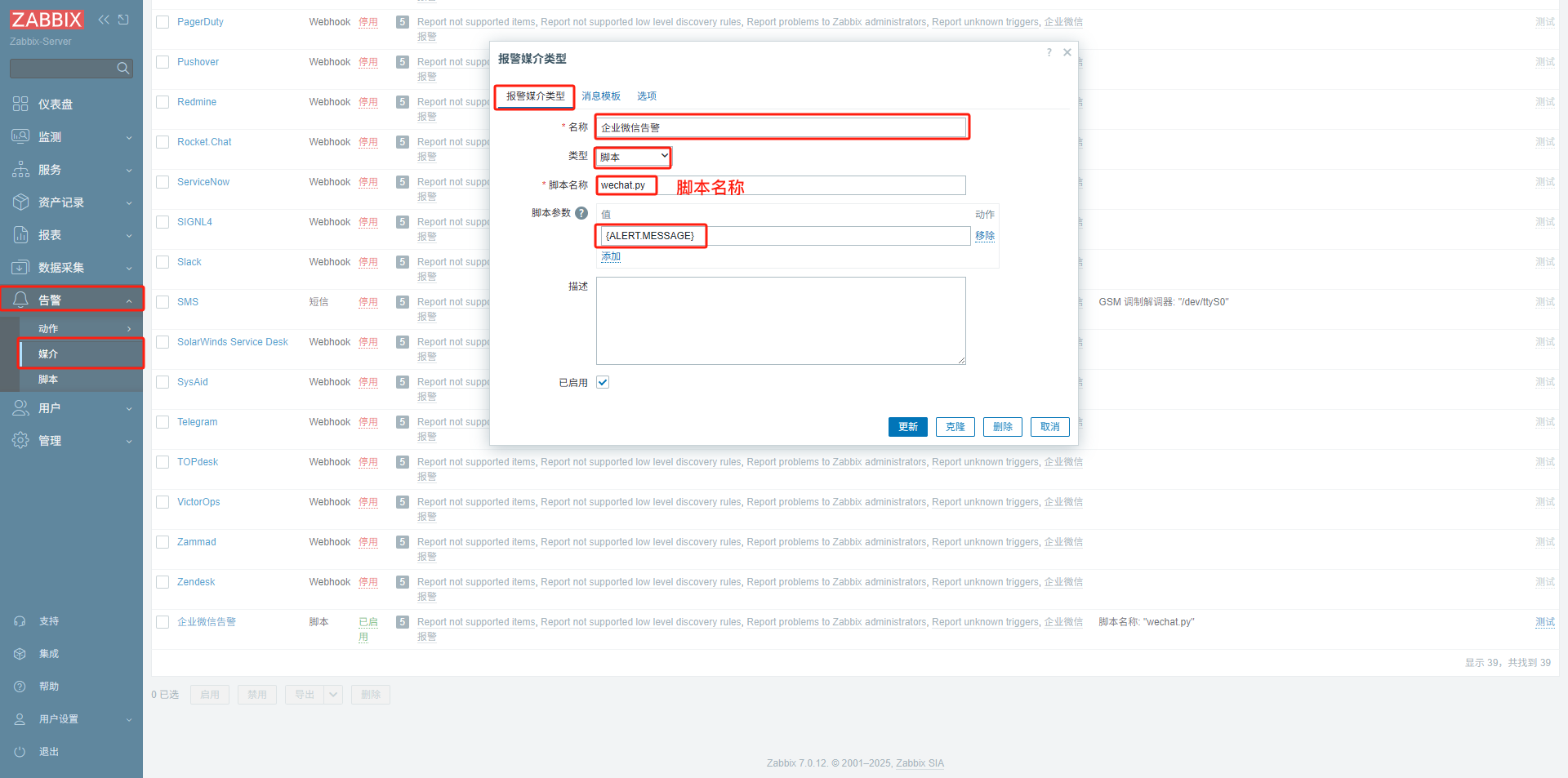Click the Zabbix logo
This screenshot has height=778, width=1568.
(47, 20)
